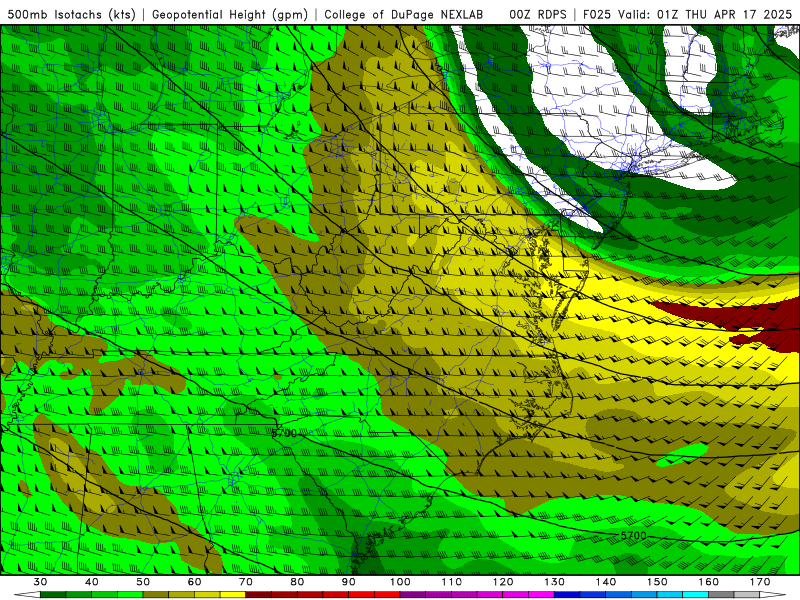This screenshot has height=600, width=800.
Task: Click the legend value 170
Action: pyautogui.click(x=760, y=582)
